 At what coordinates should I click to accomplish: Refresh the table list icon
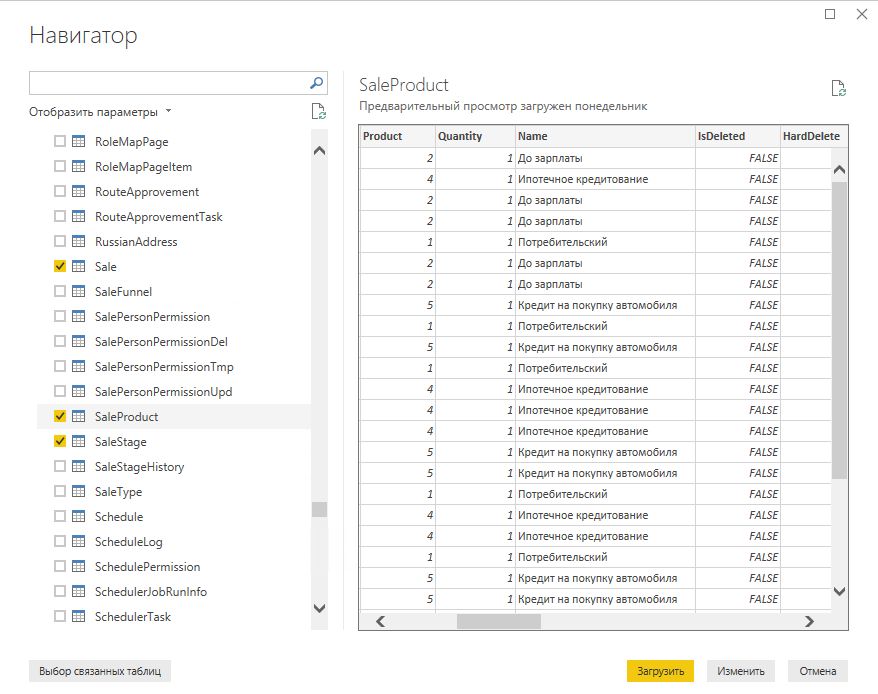[319, 111]
